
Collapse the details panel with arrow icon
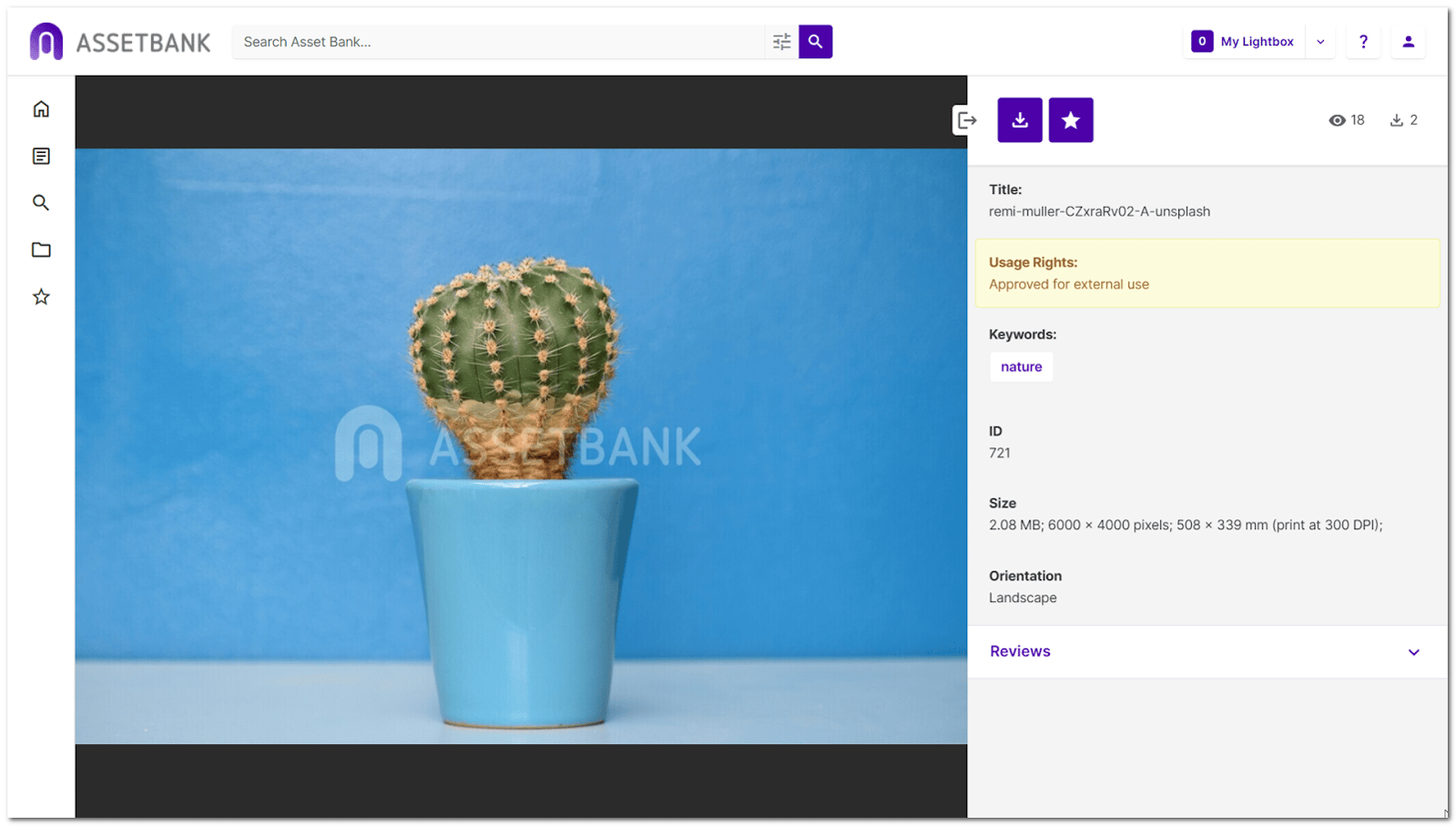pyautogui.click(x=966, y=120)
